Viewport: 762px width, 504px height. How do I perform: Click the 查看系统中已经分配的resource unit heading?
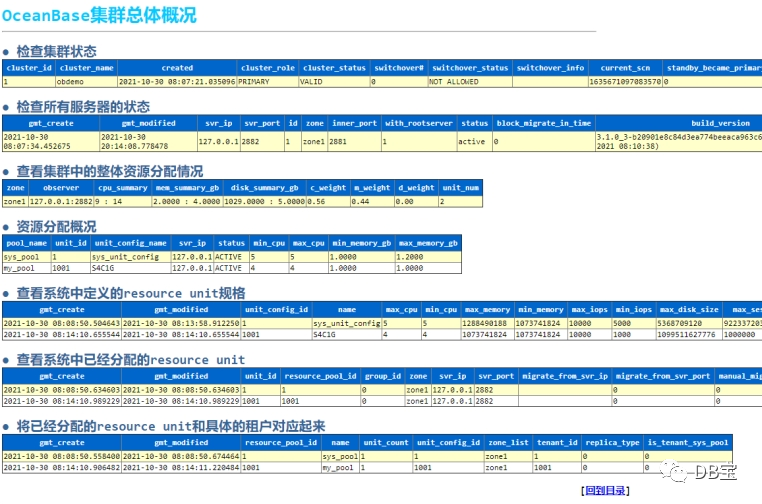pos(131,360)
